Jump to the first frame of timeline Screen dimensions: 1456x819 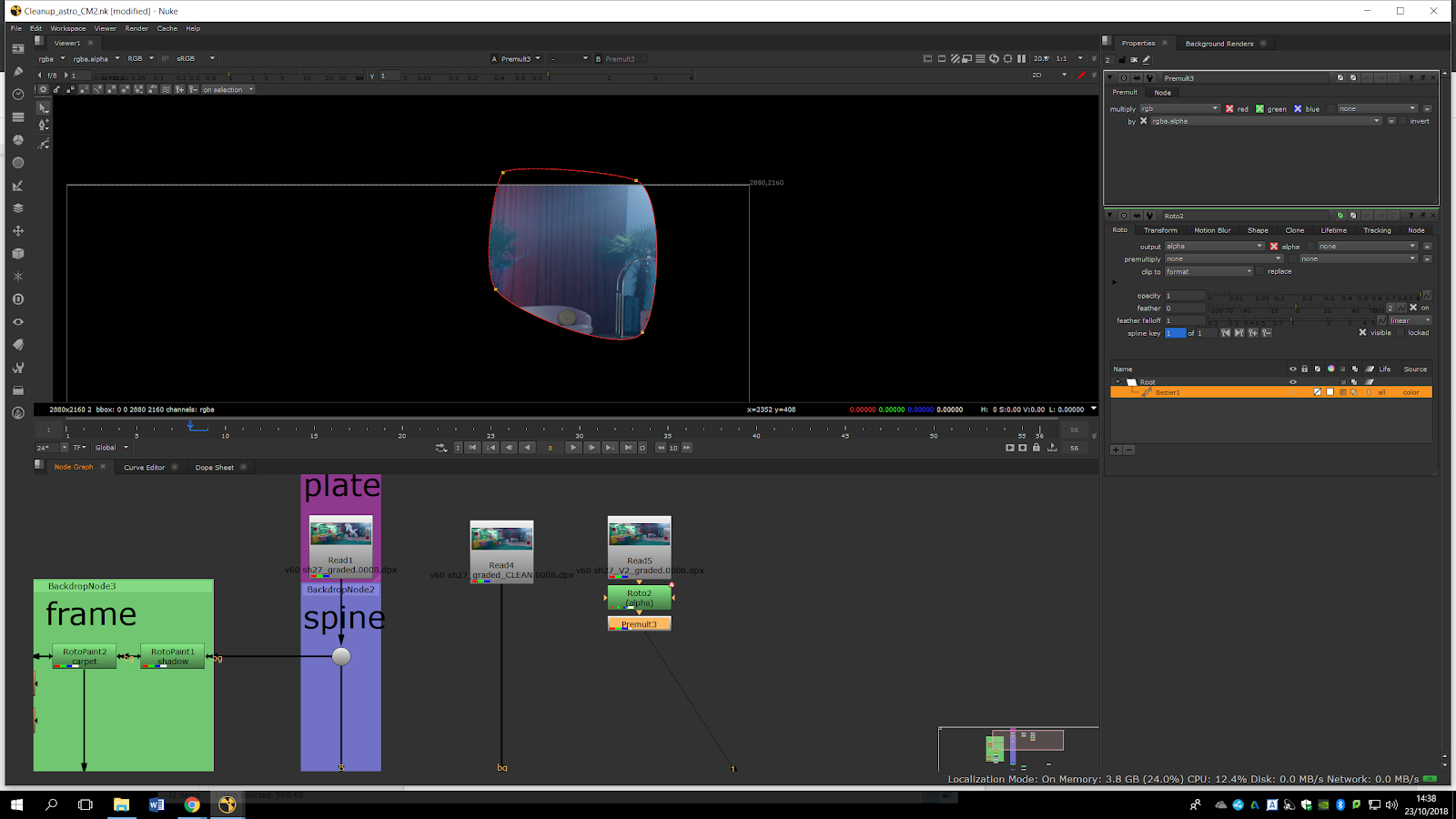pos(472,448)
